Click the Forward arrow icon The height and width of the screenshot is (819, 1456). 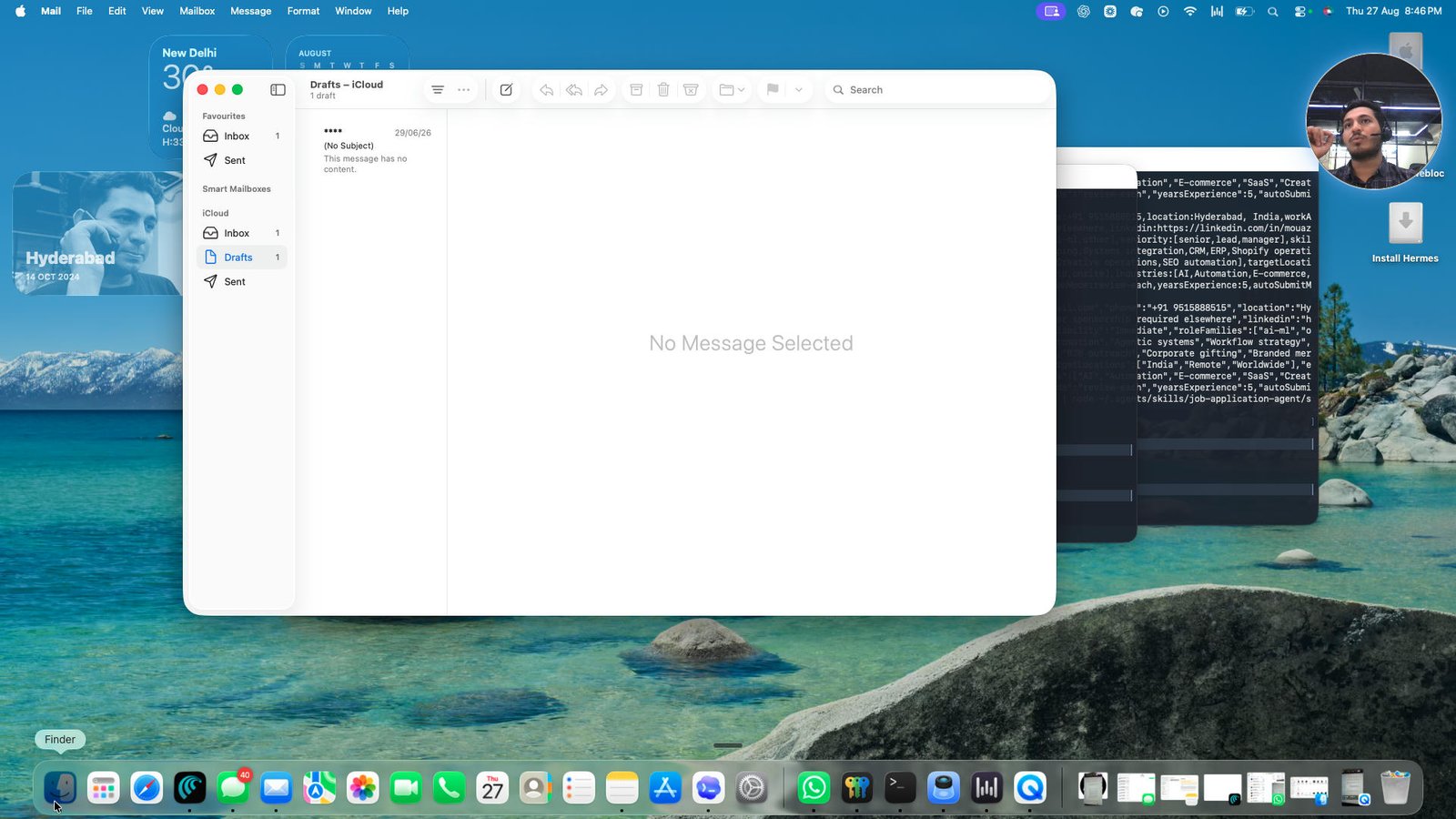click(x=602, y=90)
